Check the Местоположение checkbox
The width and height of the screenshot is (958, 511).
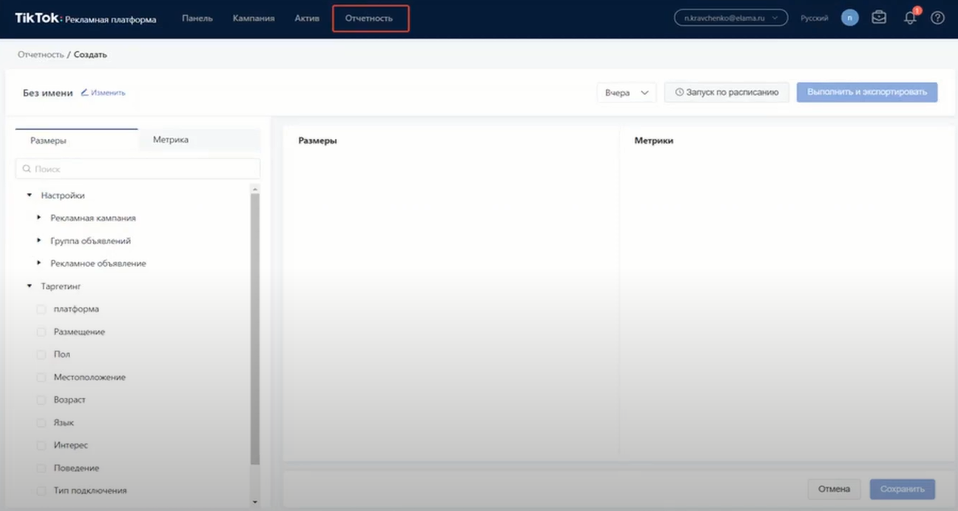pos(42,378)
